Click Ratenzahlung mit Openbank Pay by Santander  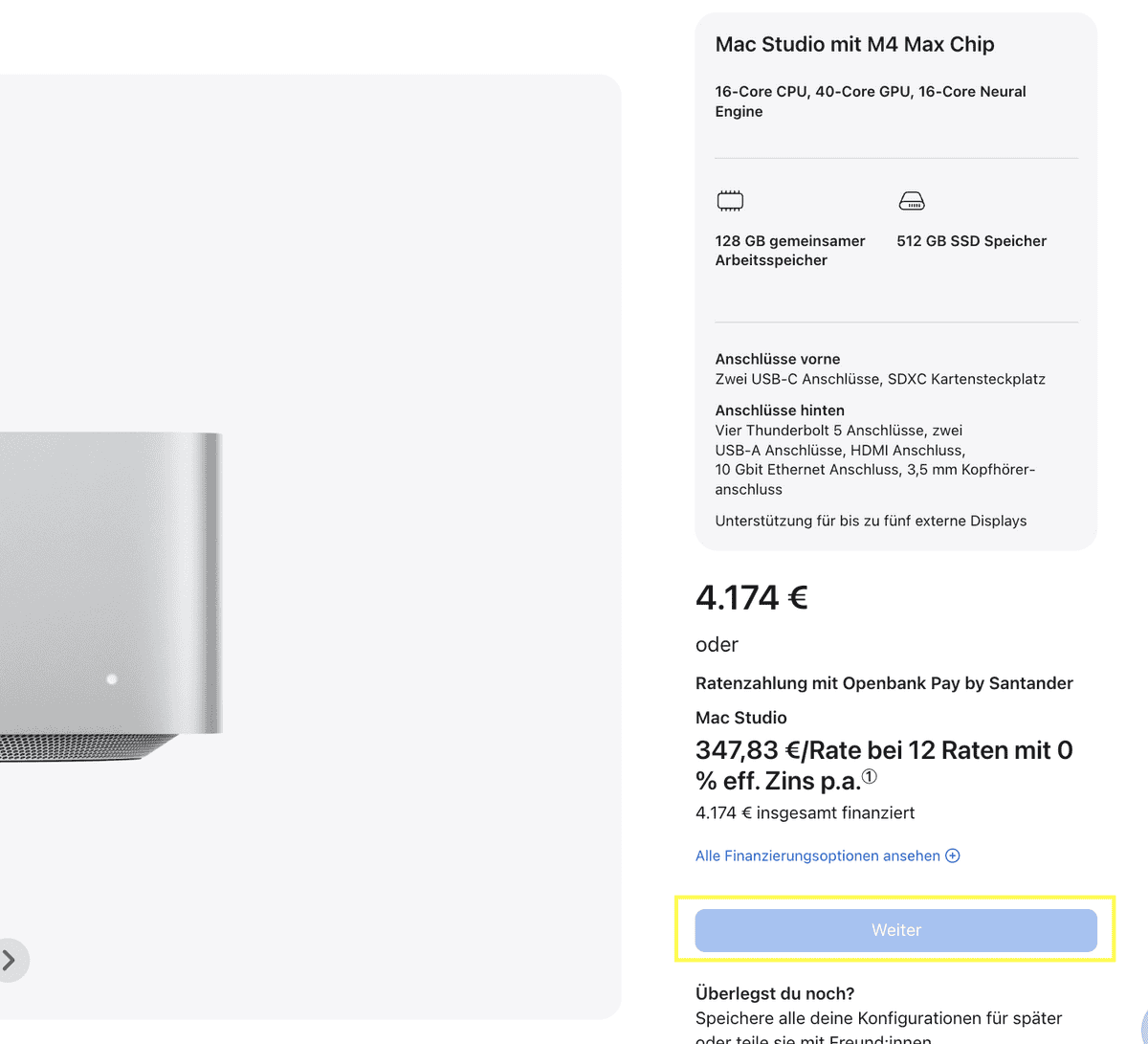[x=884, y=683]
